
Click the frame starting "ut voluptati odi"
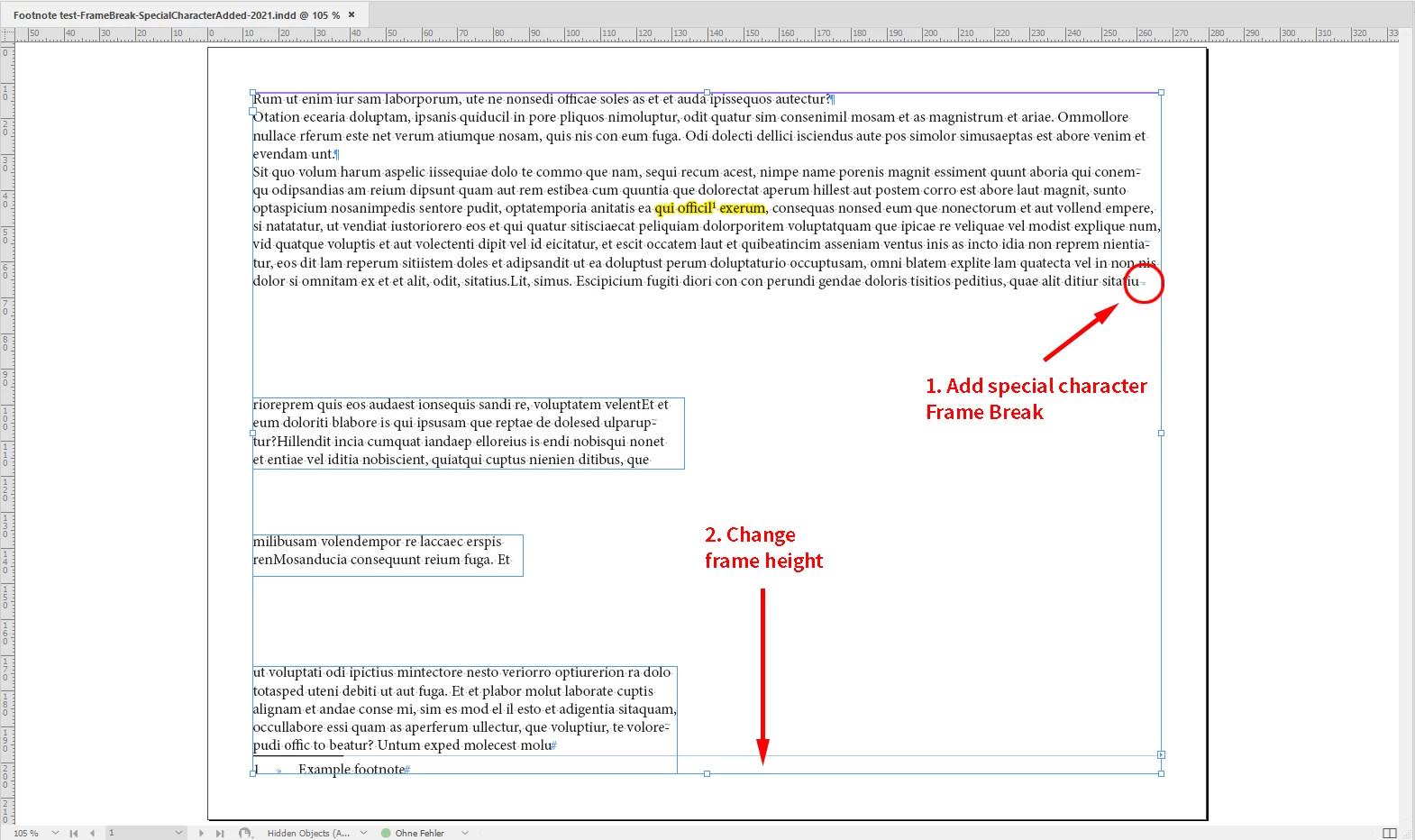465,720
